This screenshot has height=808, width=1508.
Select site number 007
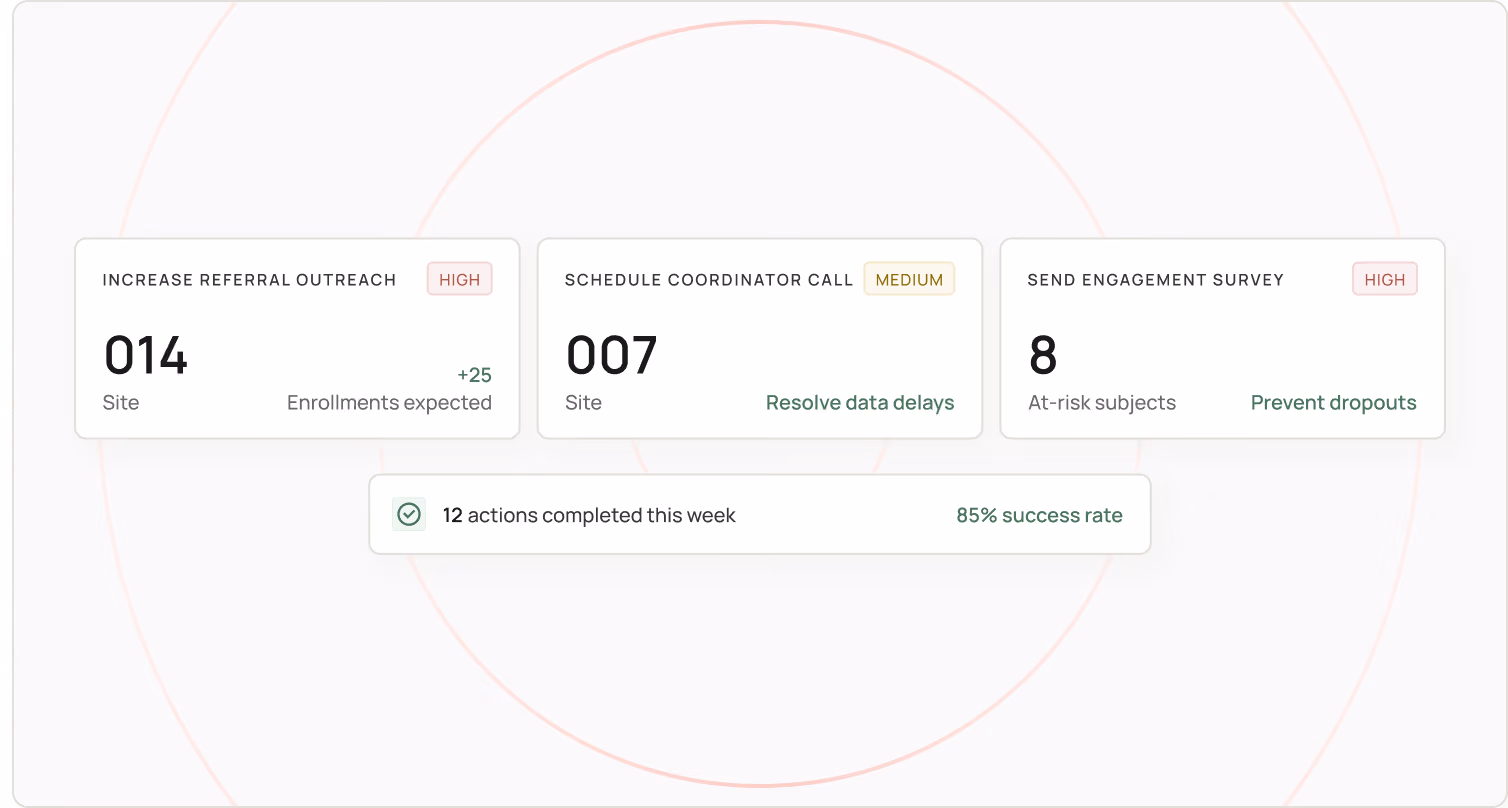(612, 356)
